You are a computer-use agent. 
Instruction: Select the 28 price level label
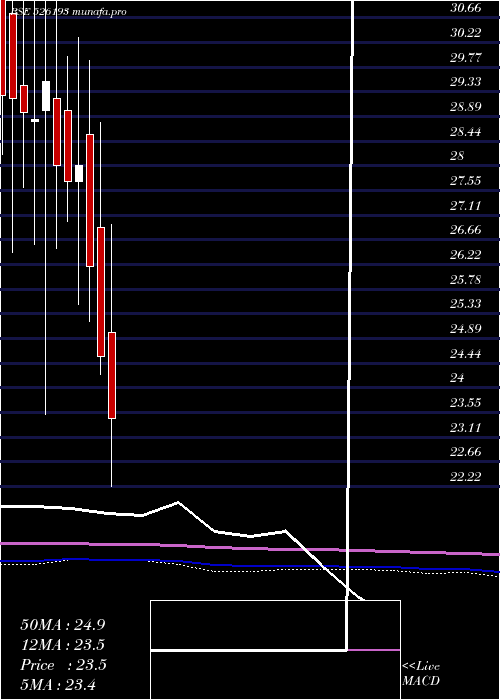[457, 156]
